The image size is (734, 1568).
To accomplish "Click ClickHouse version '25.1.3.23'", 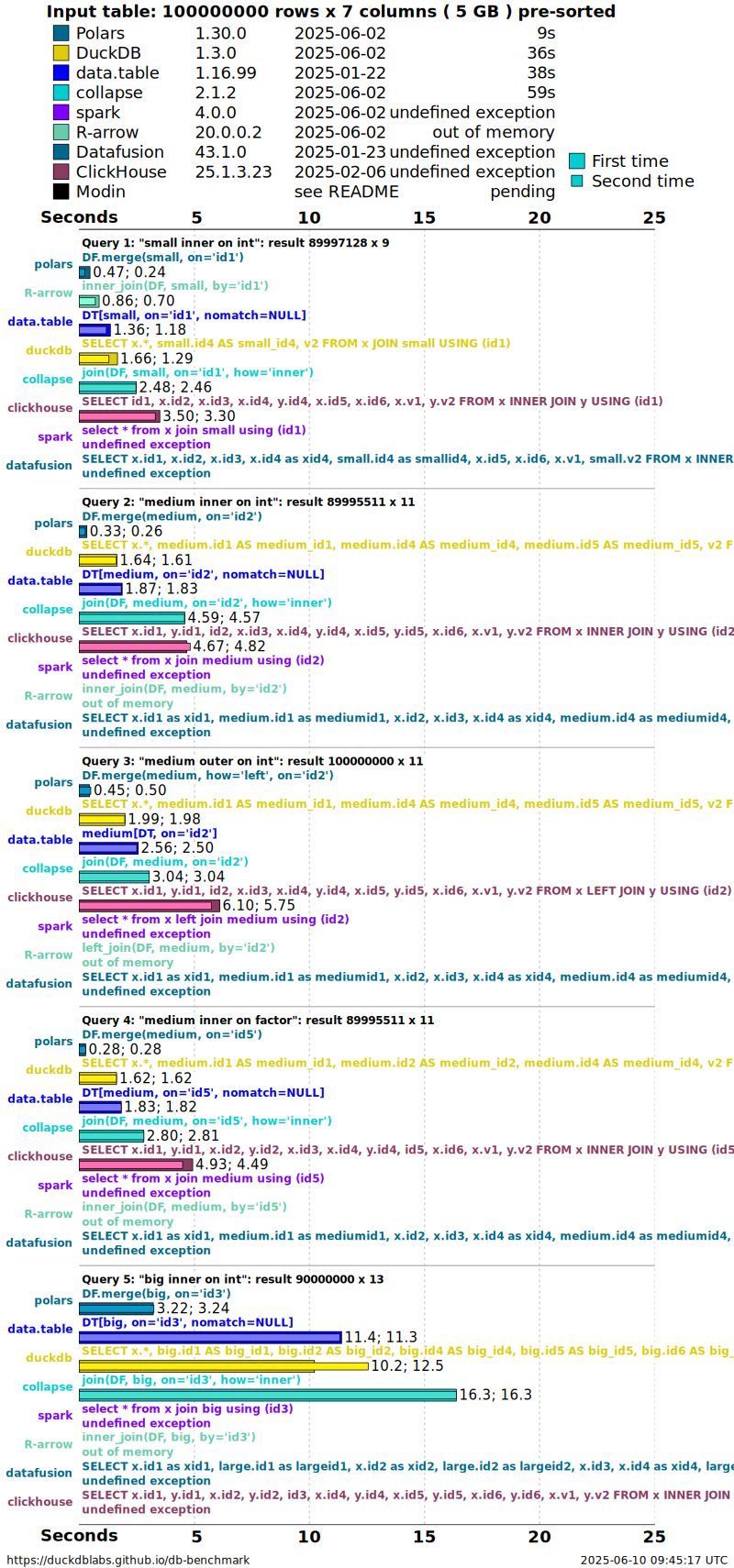I will tap(233, 171).
